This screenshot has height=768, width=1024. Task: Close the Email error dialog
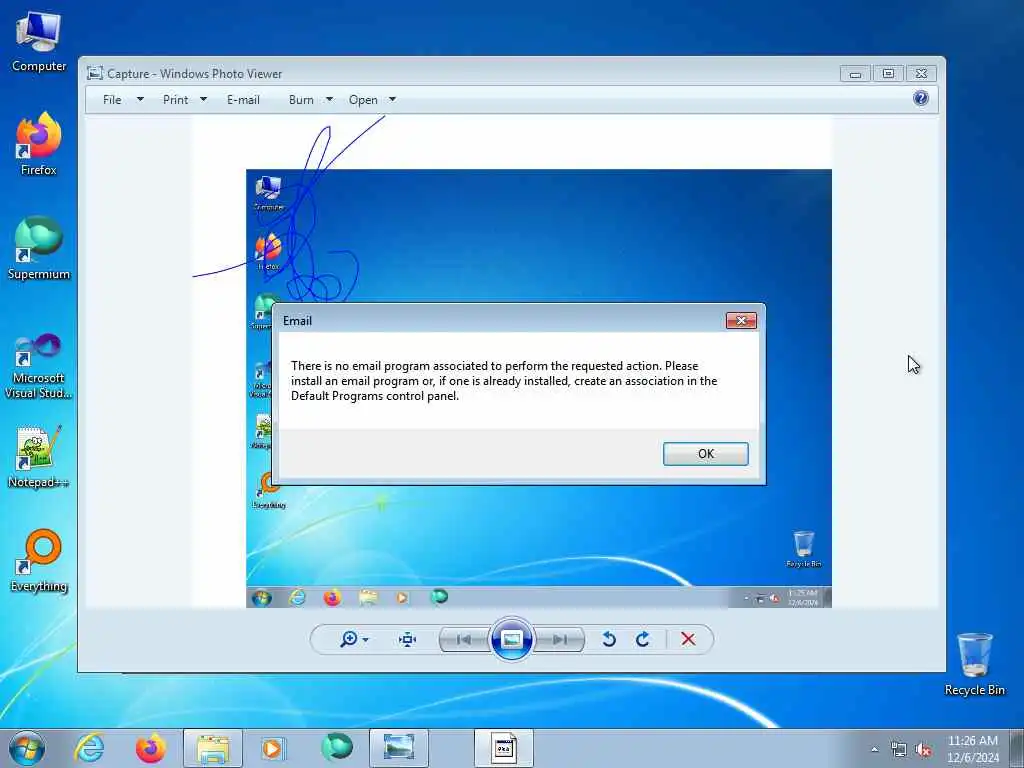[x=741, y=321]
